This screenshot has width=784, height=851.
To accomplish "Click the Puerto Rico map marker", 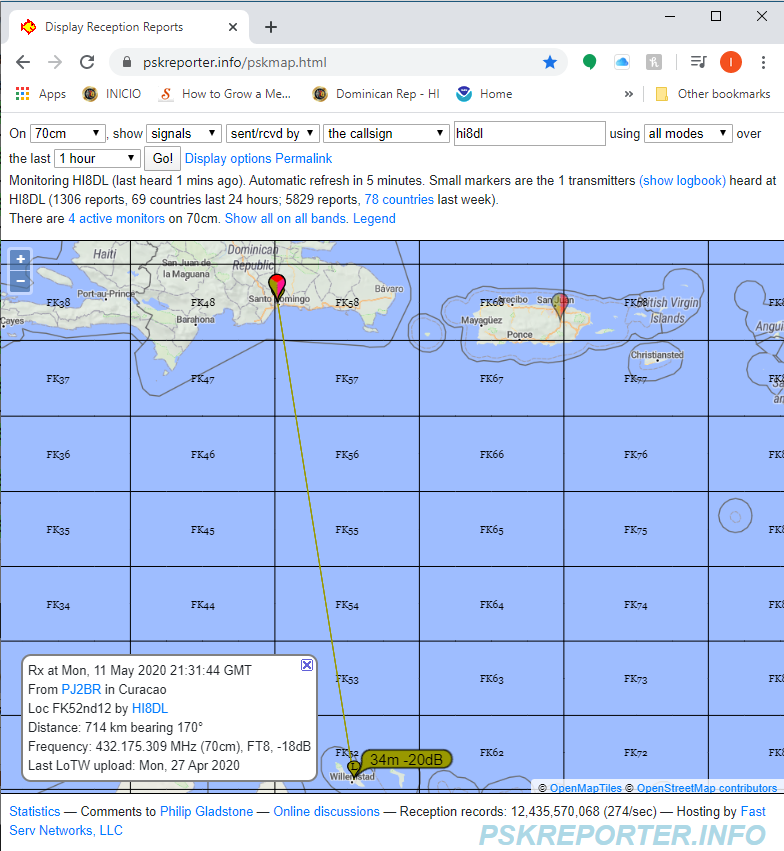I will click(561, 303).
